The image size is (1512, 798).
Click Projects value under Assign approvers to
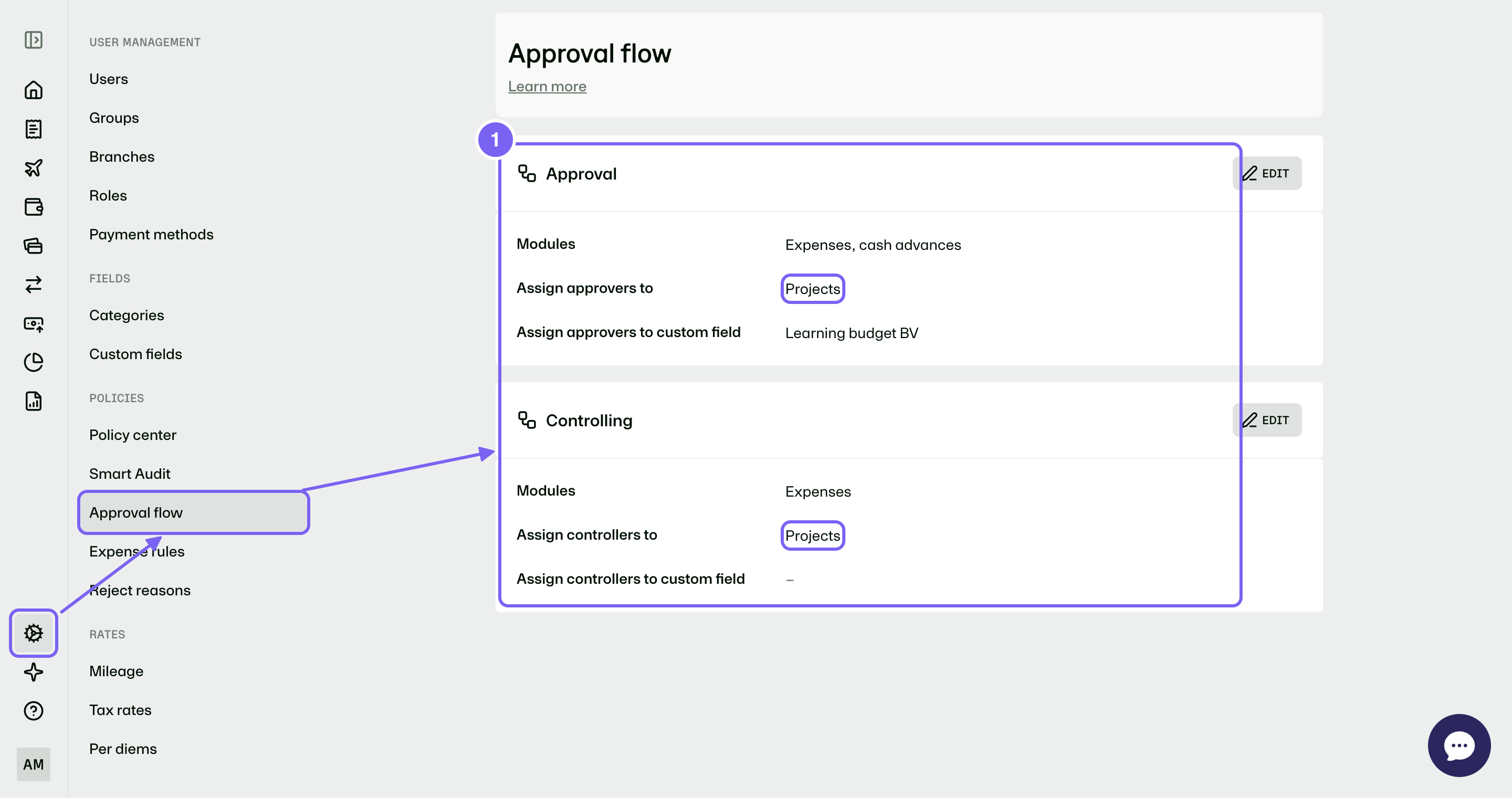coord(812,289)
